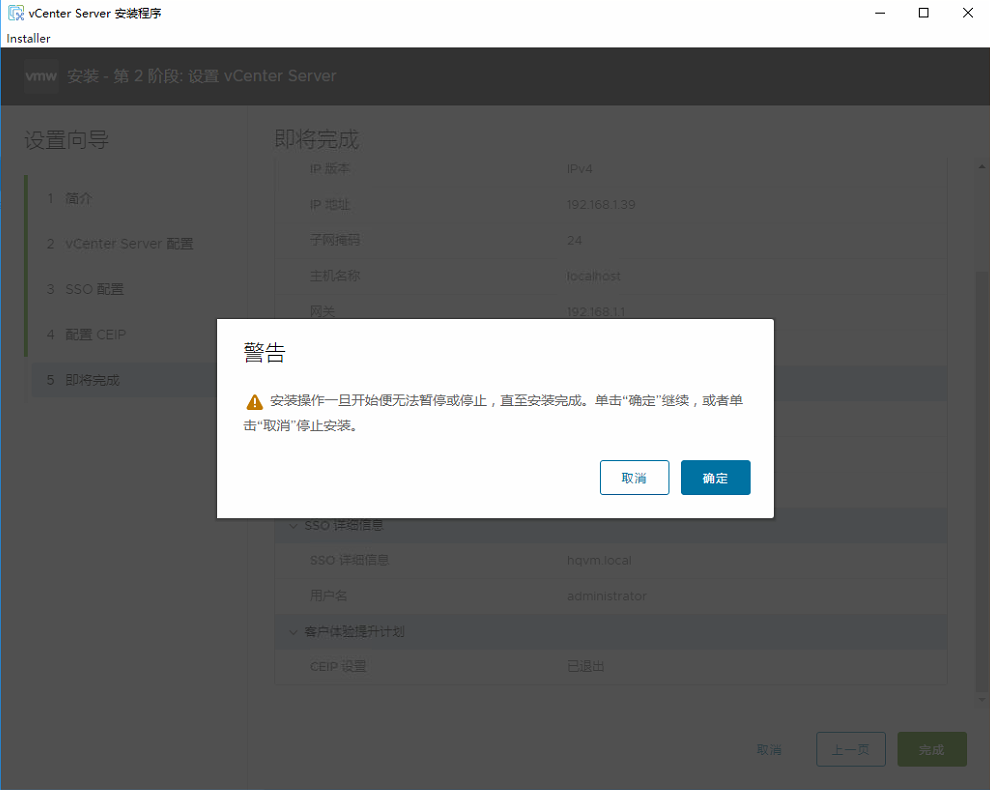Click the 上一页 button
This screenshot has height=790, width=990.
(850, 750)
